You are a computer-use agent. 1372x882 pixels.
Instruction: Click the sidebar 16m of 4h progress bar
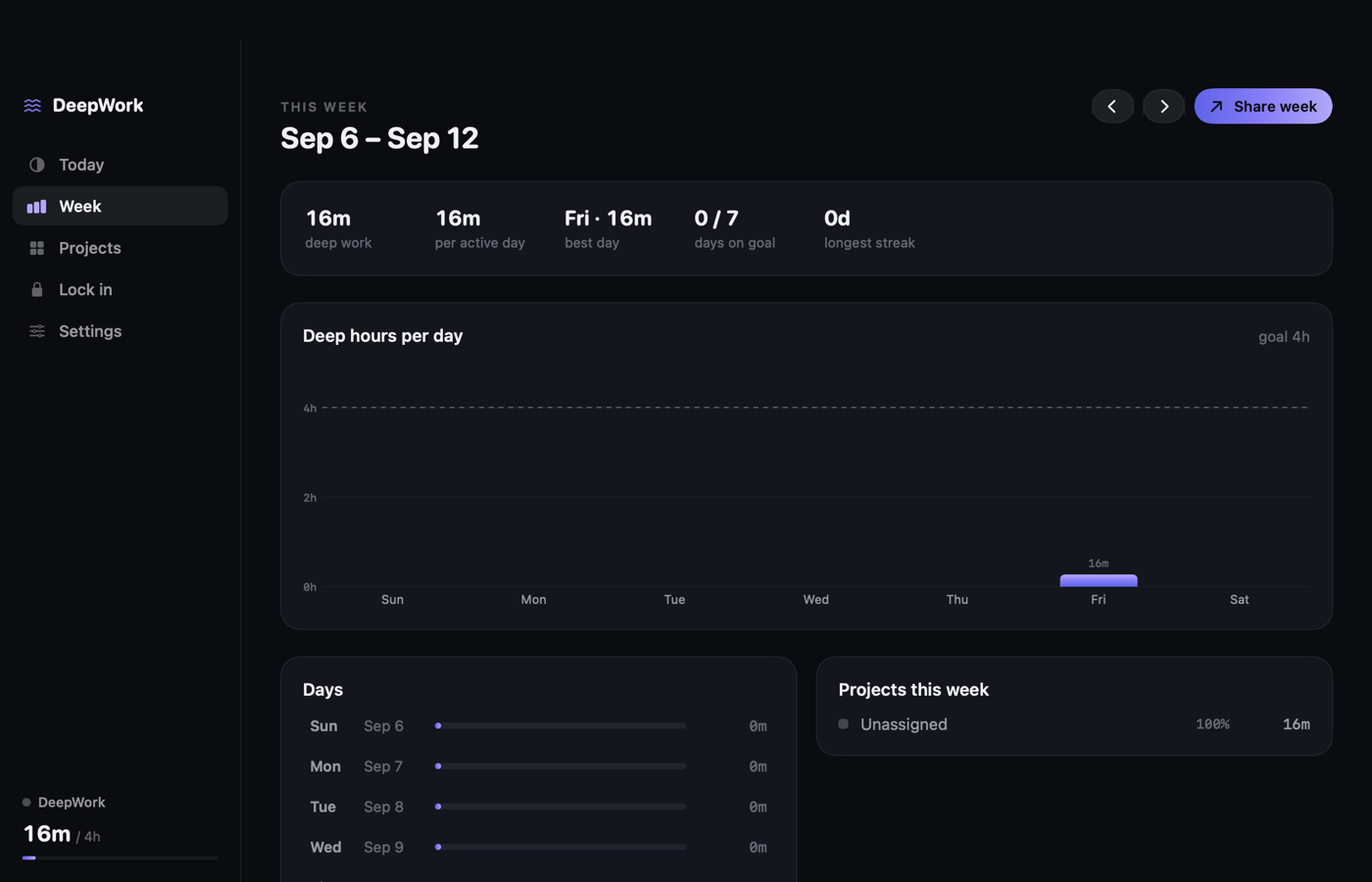(120, 857)
